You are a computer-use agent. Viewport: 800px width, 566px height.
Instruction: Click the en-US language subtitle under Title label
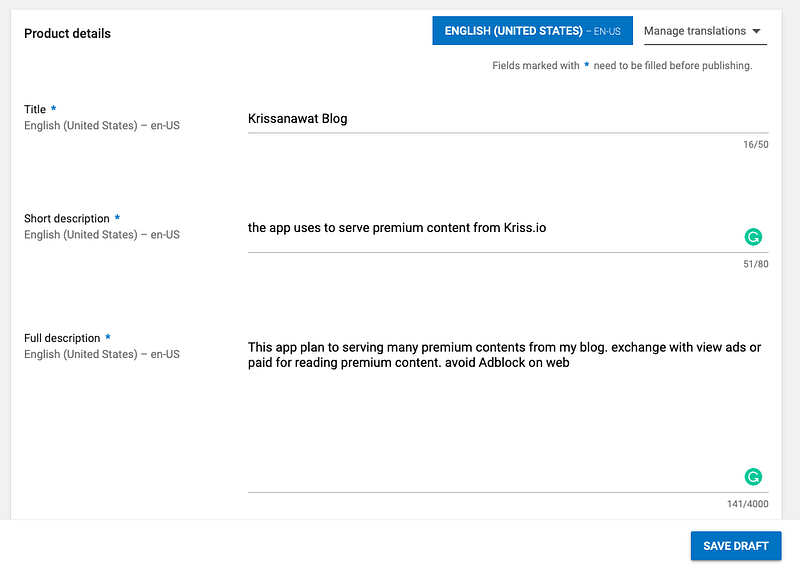[x=102, y=126]
